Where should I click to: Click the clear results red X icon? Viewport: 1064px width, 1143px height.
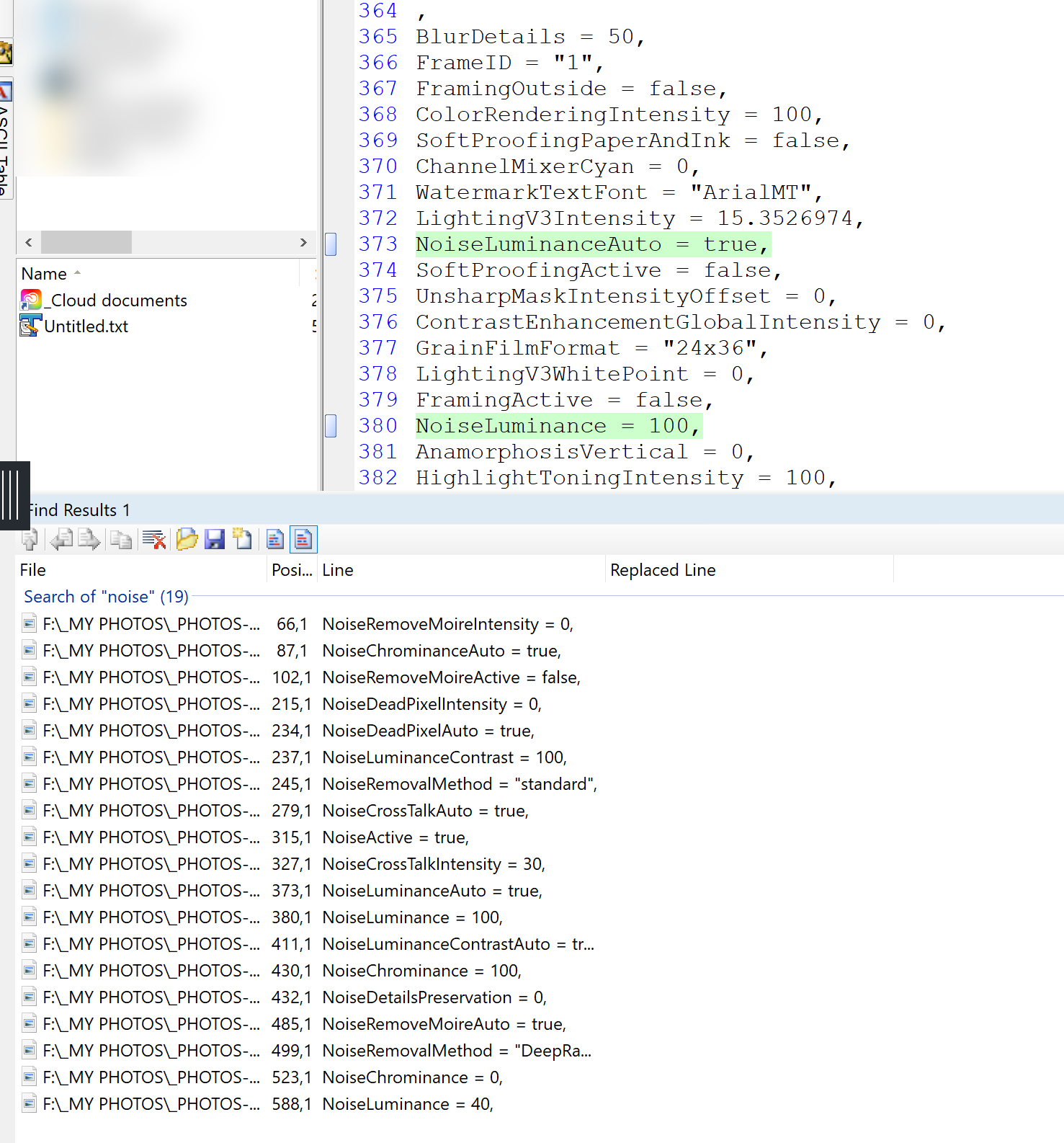point(154,539)
